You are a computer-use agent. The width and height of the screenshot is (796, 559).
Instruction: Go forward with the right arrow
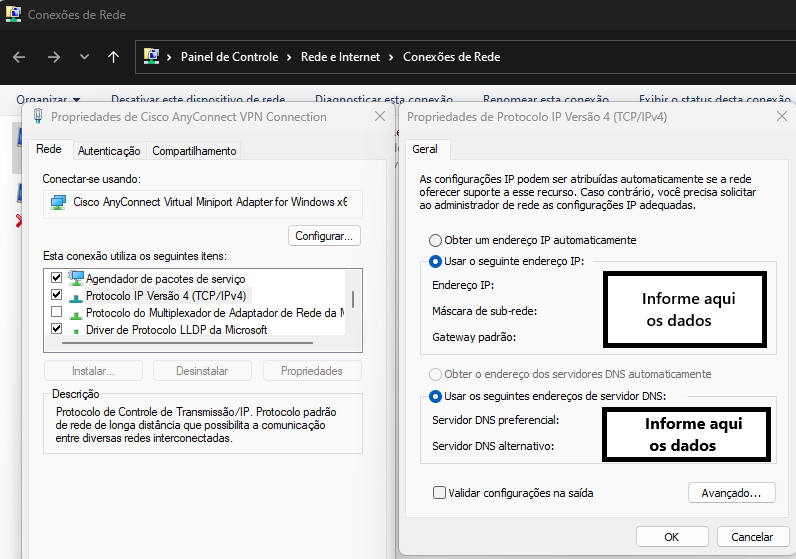pos(53,57)
